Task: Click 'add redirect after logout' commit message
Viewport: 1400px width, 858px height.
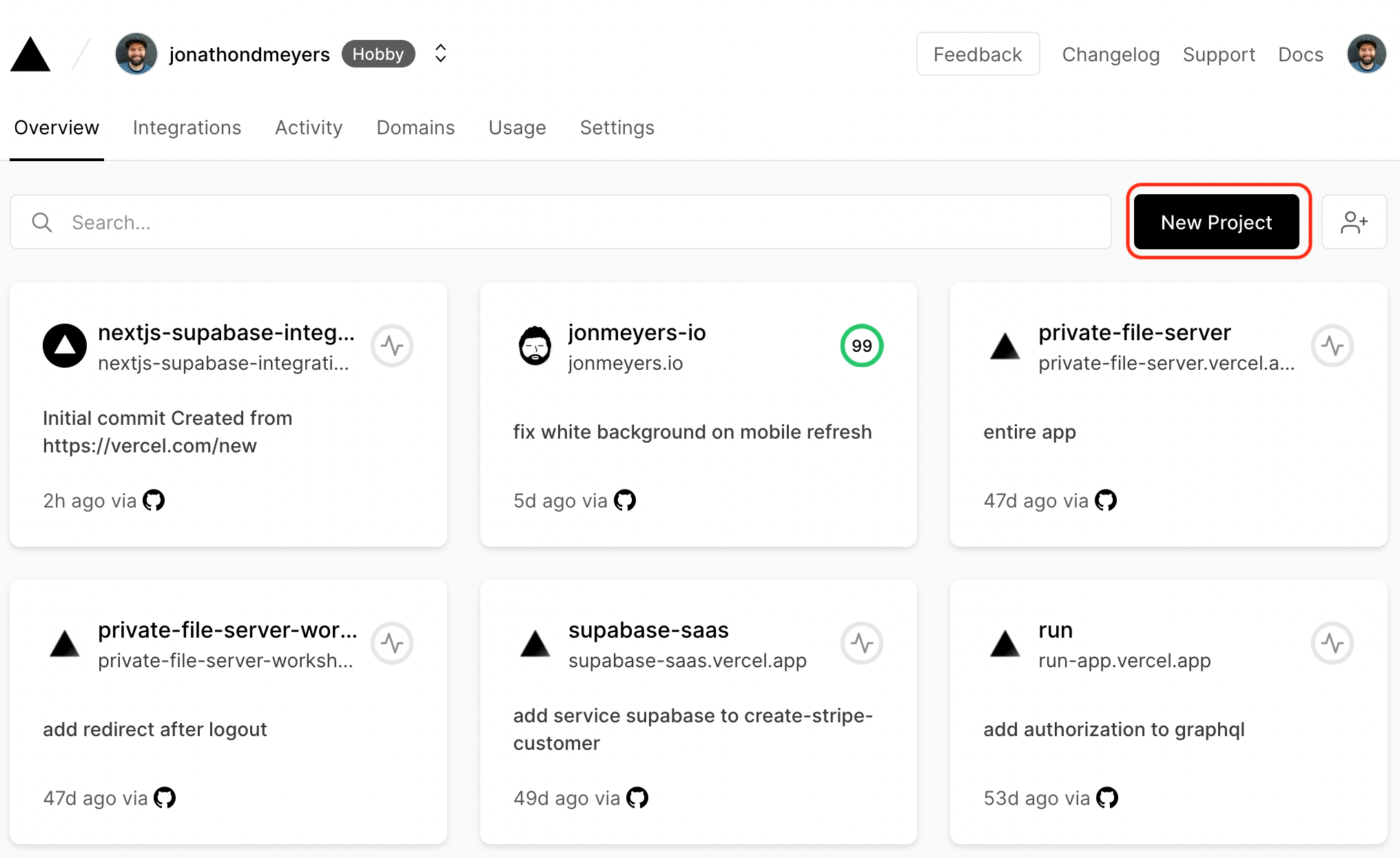Action: point(155,729)
